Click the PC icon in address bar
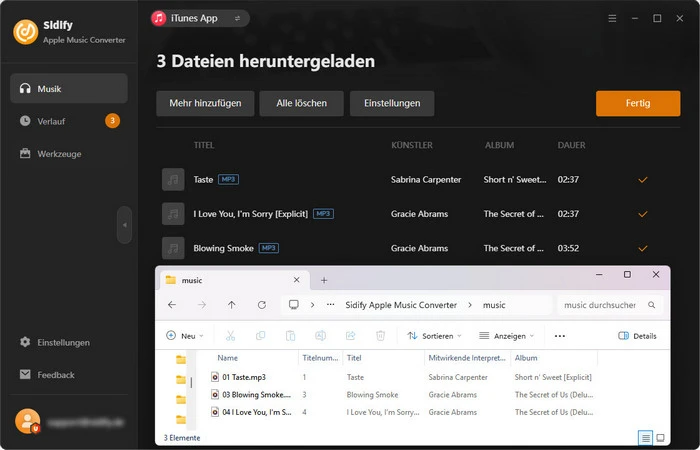The width and height of the screenshot is (700, 450). pos(294,304)
